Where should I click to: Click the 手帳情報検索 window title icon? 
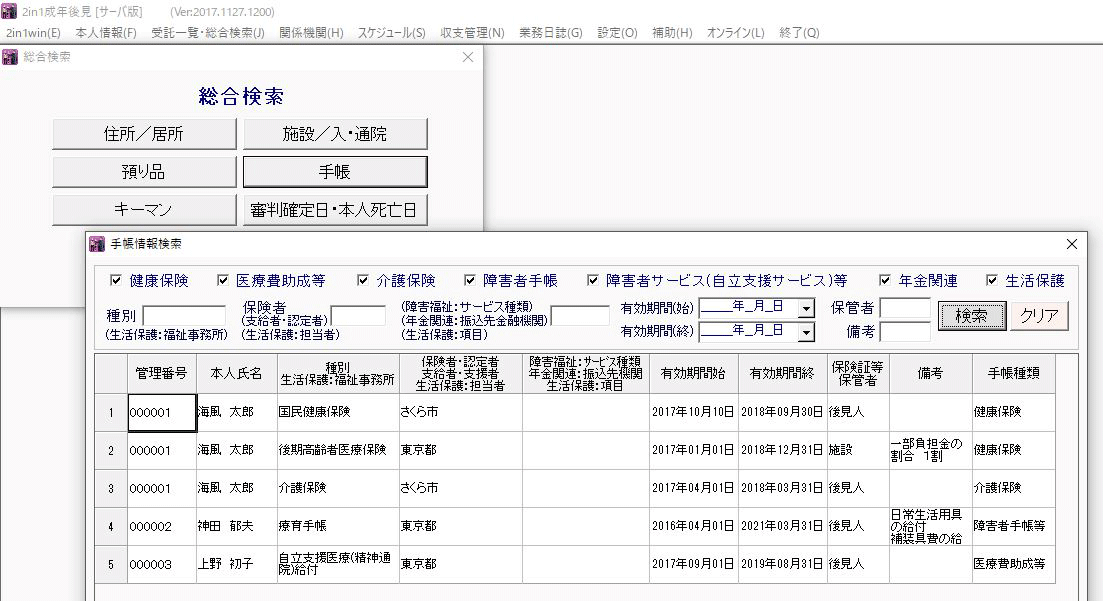pyautogui.click(x=97, y=244)
